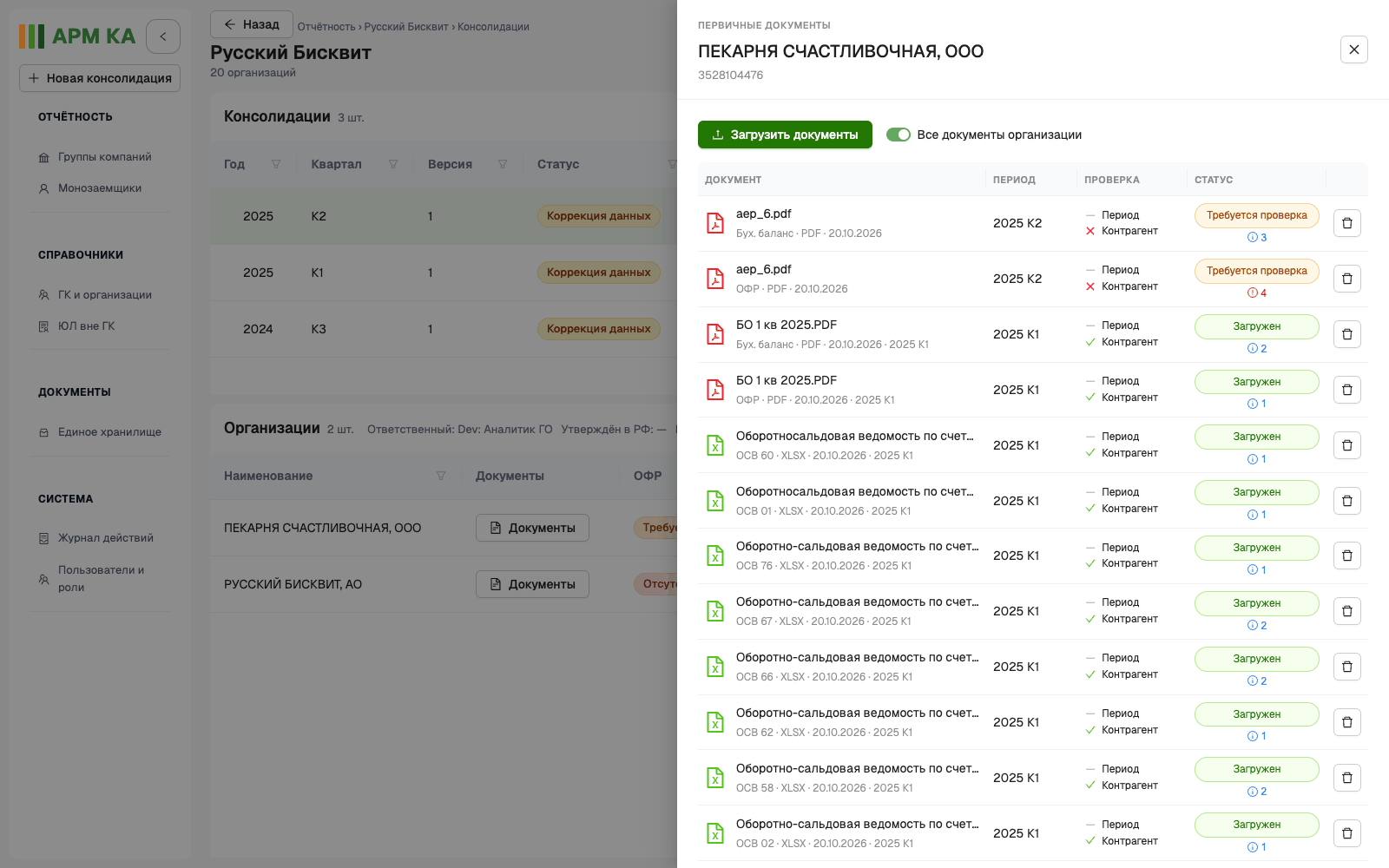Click the Назад button
The image size is (1389, 868).
pos(251,24)
